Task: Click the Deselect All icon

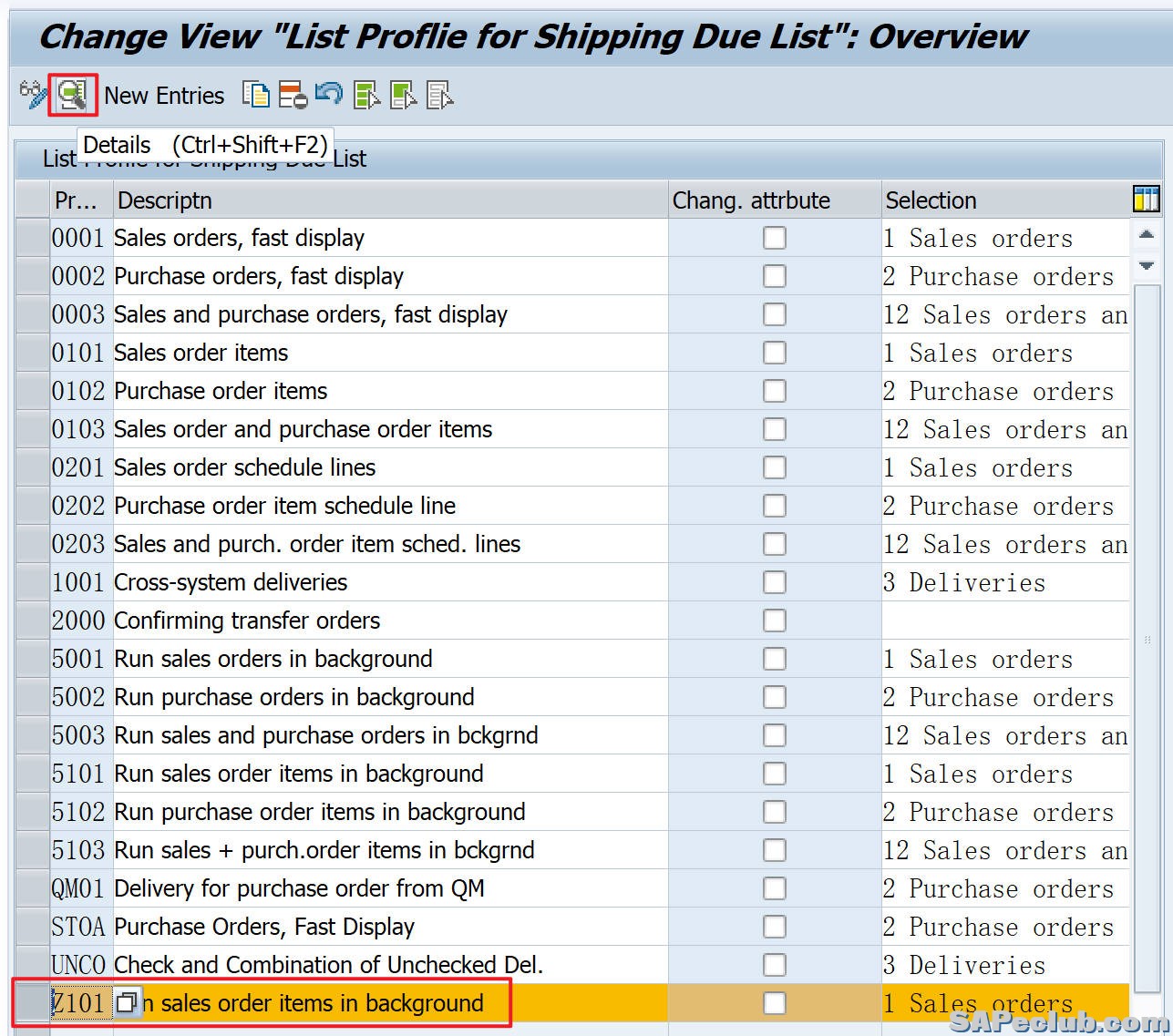Action: click(x=439, y=95)
